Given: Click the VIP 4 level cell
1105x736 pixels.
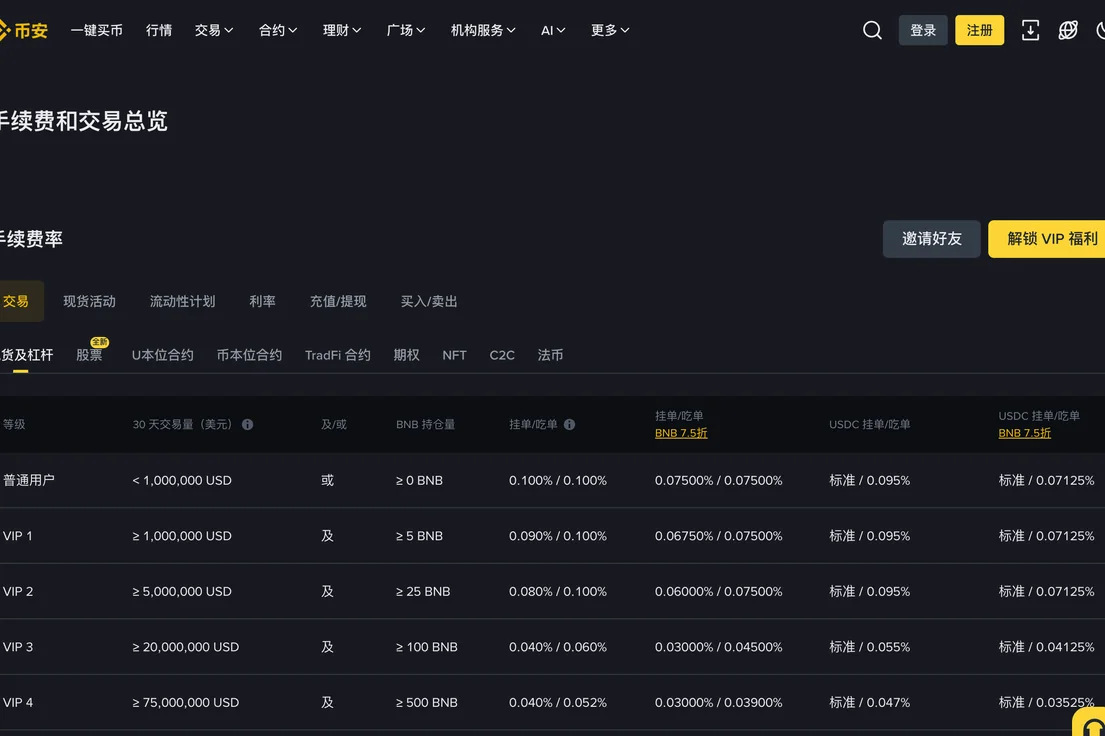Looking at the screenshot, I should (x=18, y=703).
